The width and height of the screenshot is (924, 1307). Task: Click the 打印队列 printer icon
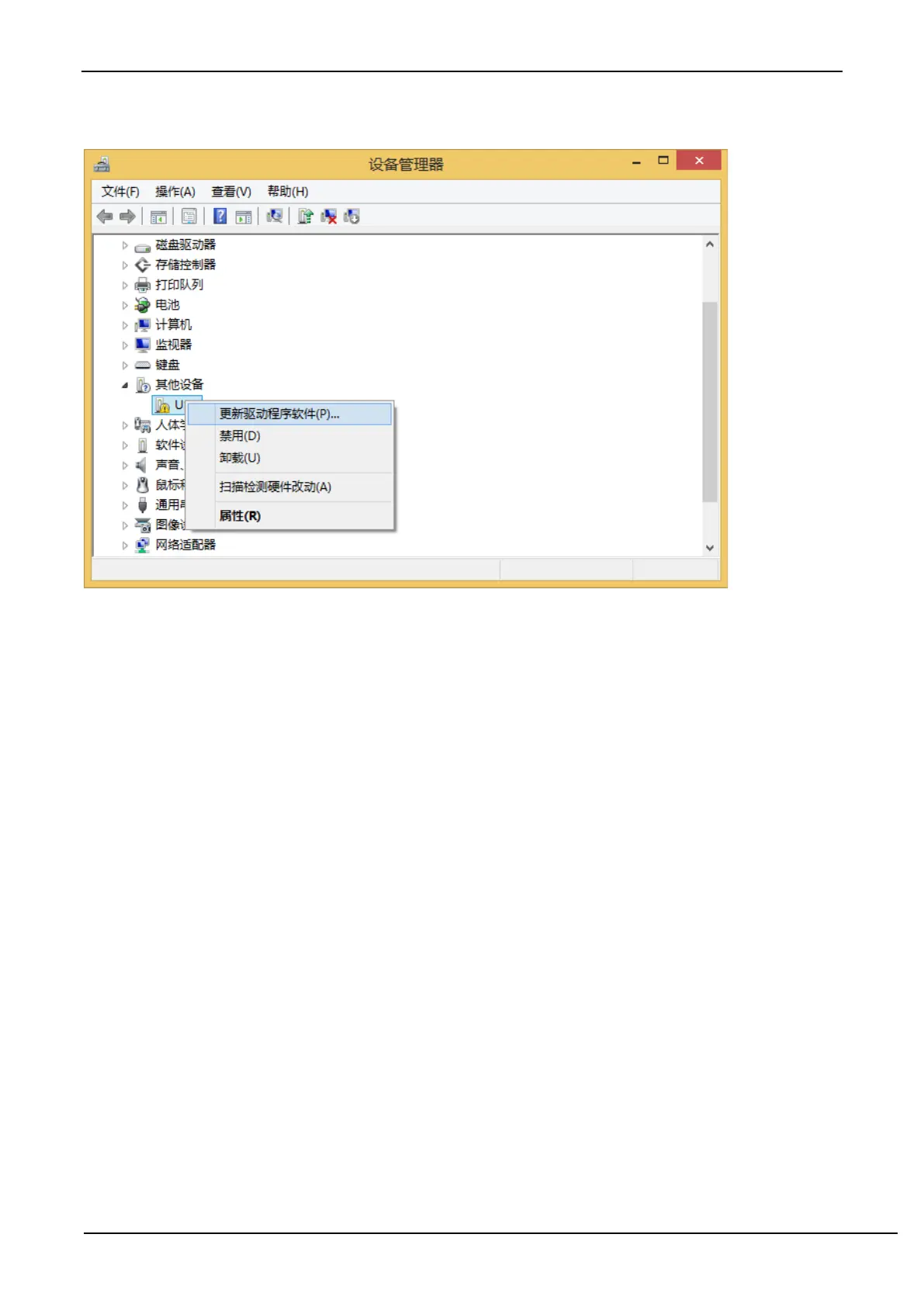(143, 285)
